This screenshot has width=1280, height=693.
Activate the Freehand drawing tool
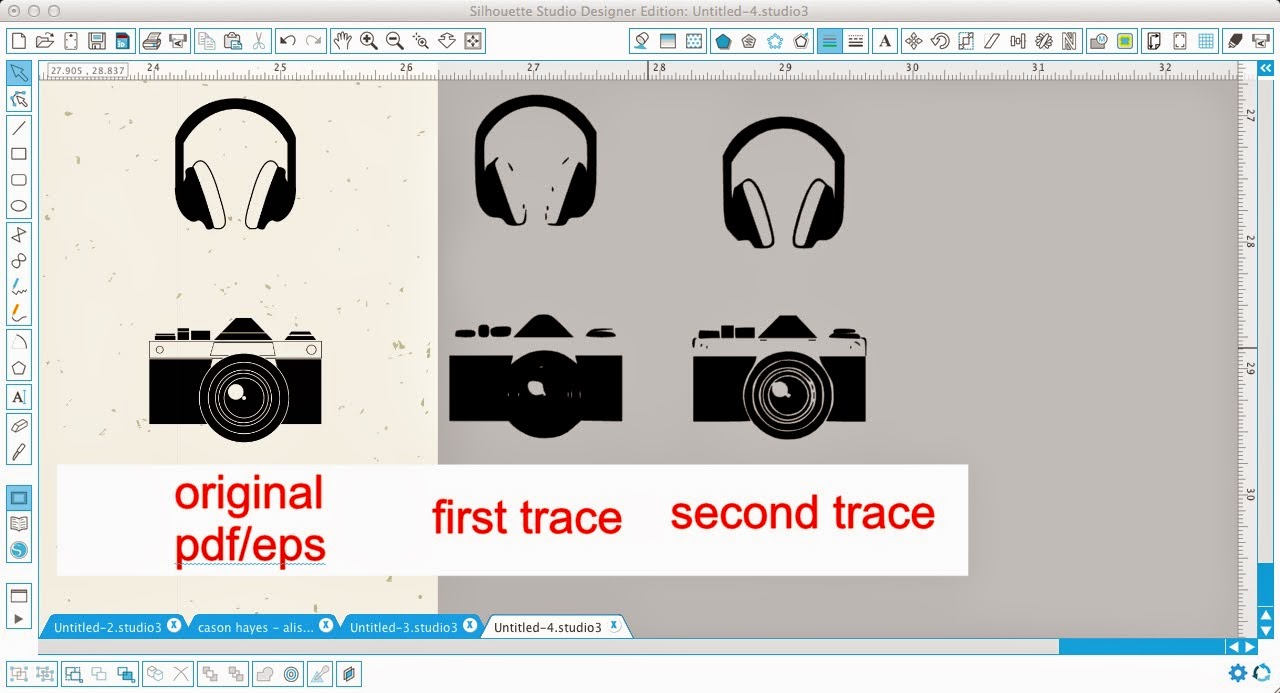[x=19, y=287]
